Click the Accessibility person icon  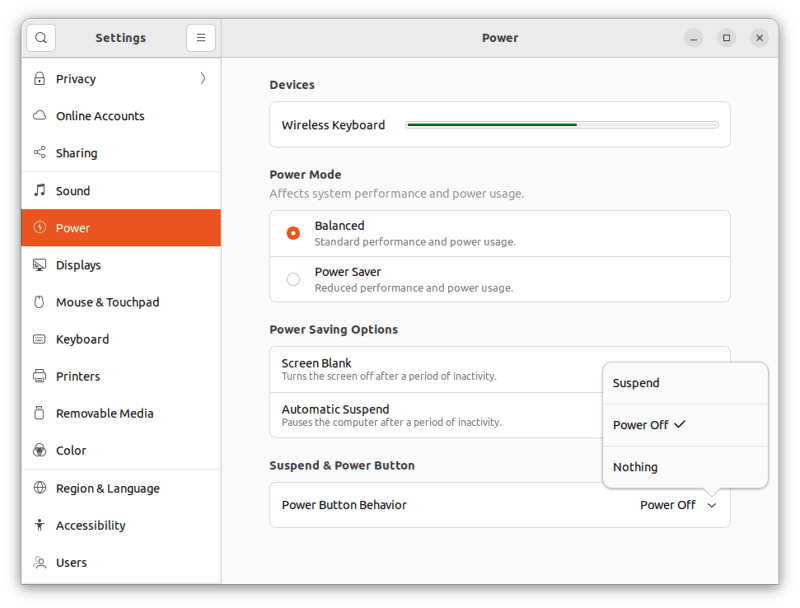pyautogui.click(x=39, y=525)
